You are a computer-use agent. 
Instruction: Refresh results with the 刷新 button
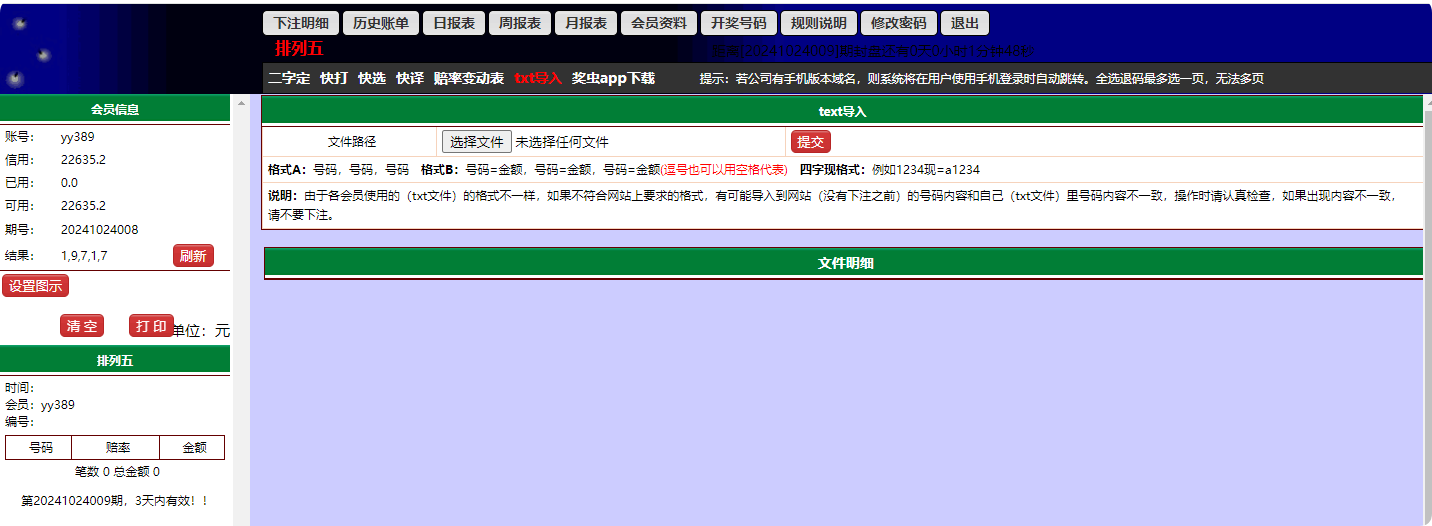[x=193, y=256]
